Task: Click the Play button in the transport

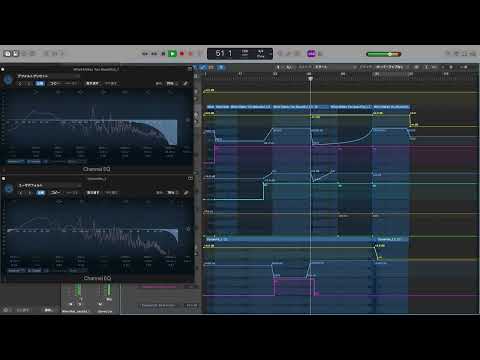Action: pos(172,54)
